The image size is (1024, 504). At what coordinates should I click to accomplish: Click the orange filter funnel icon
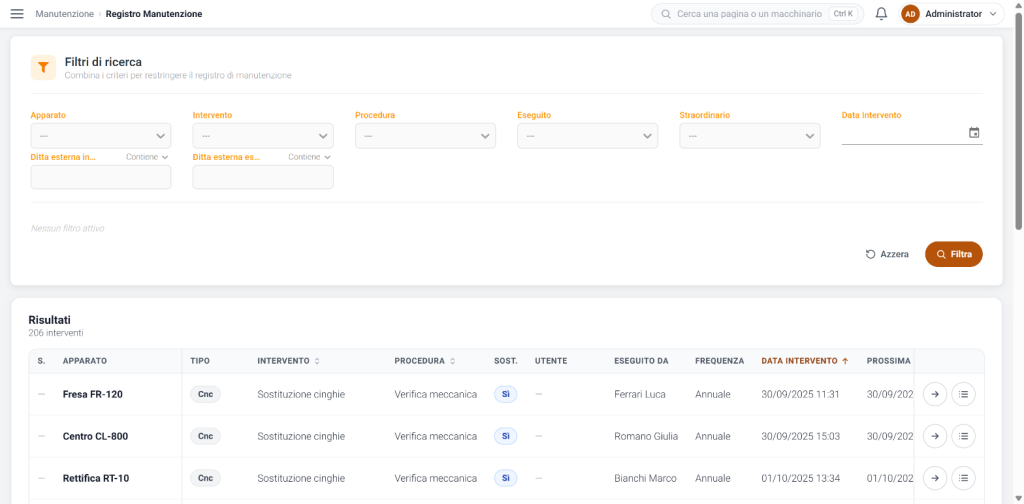[43, 67]
